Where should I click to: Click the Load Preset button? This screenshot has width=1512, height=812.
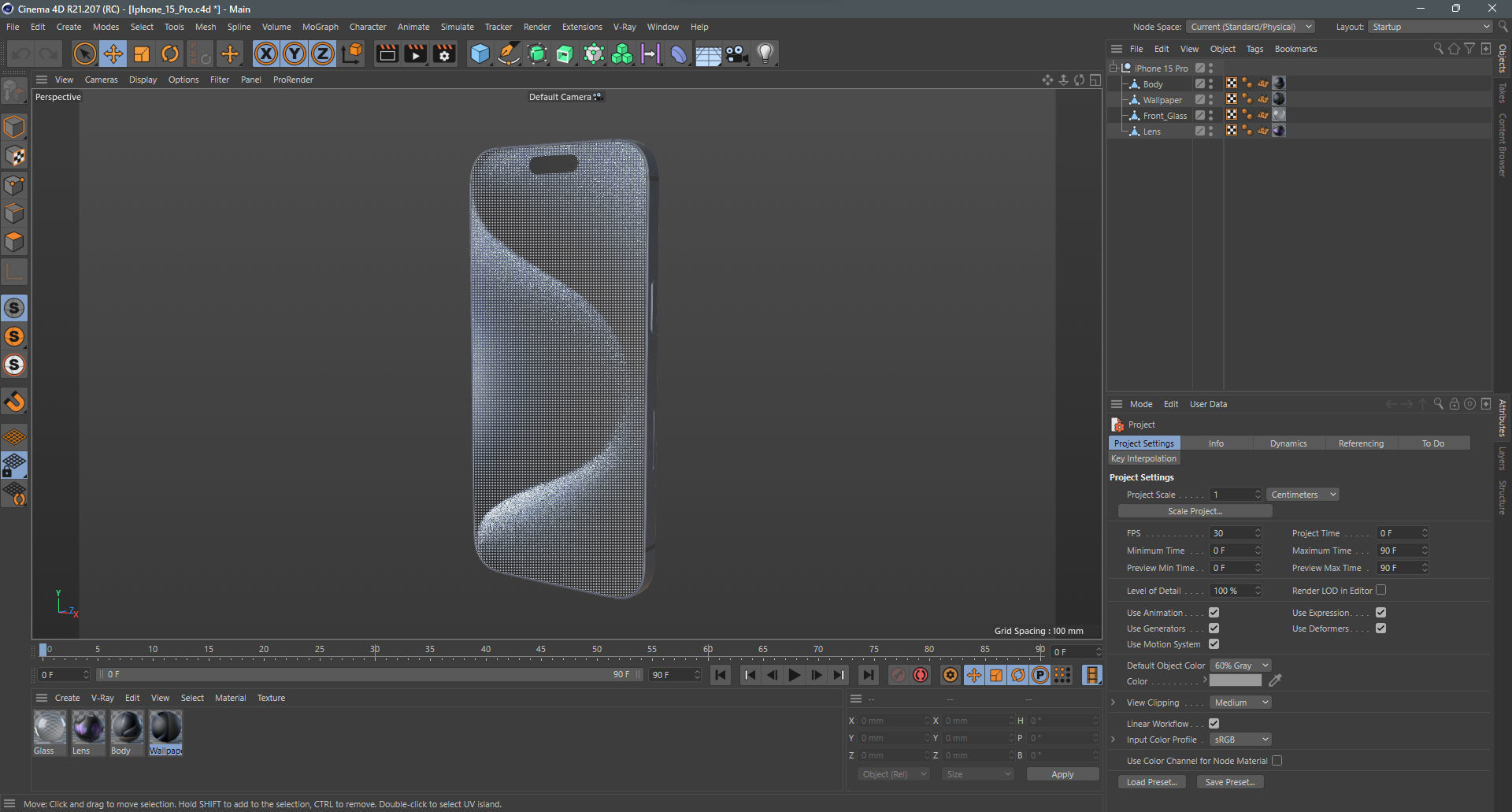pyautogui.click(x=1151, y=782)
